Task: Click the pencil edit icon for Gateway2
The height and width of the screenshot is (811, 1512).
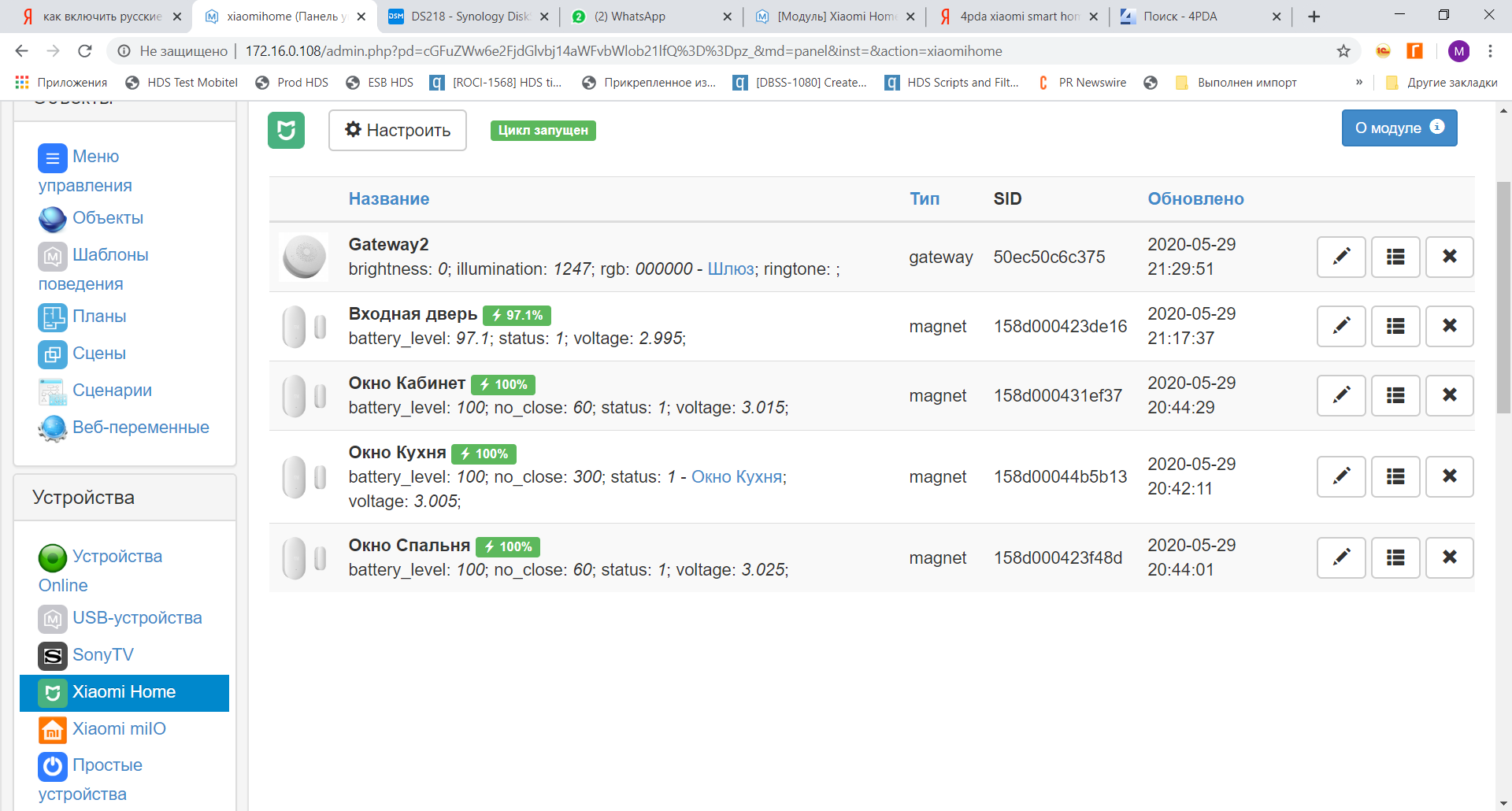Action: 1341,257
